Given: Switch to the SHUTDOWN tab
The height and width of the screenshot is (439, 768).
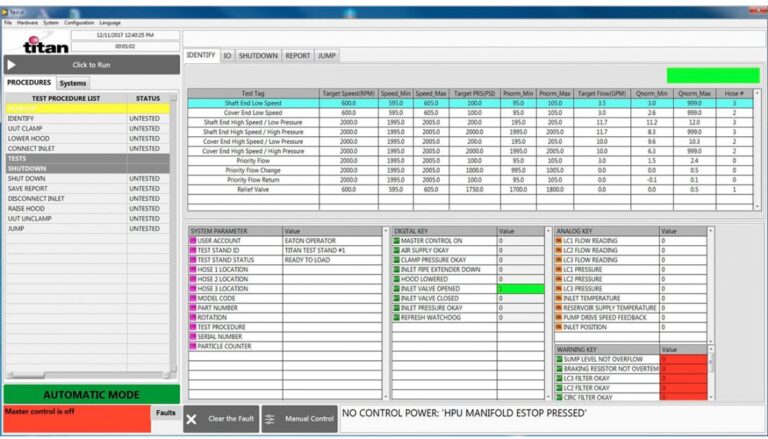Looking at the screenshot, I should 258,56.
